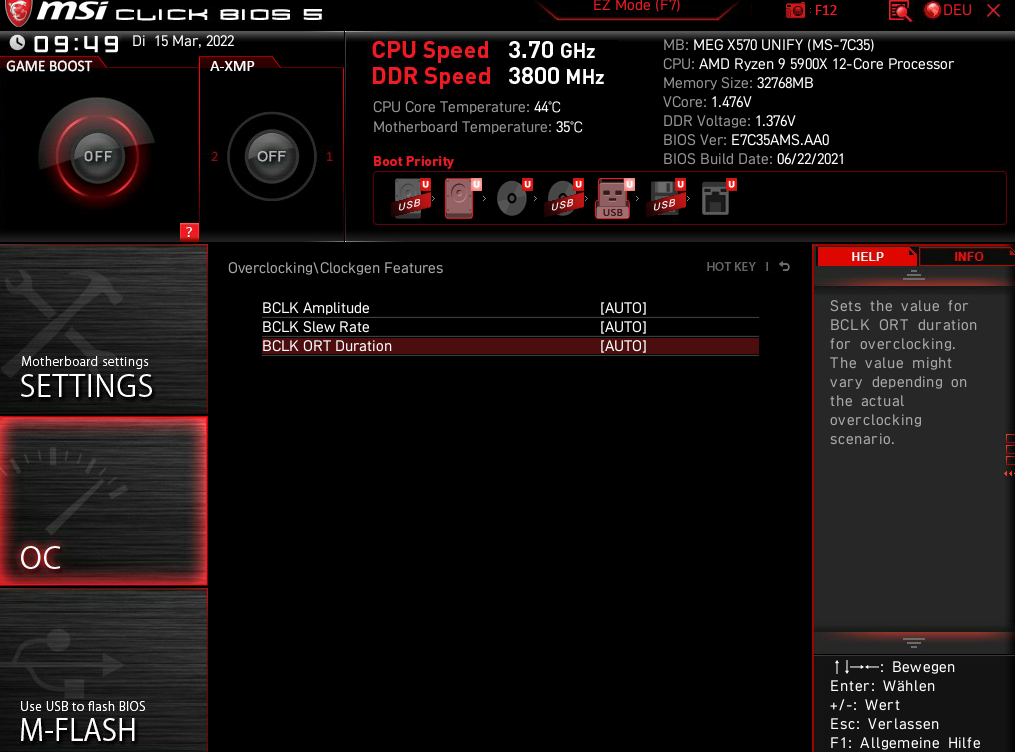Select the highlighted USB key boot device
This screenshot has width=1015, height=752.
[x=616, y=199]
